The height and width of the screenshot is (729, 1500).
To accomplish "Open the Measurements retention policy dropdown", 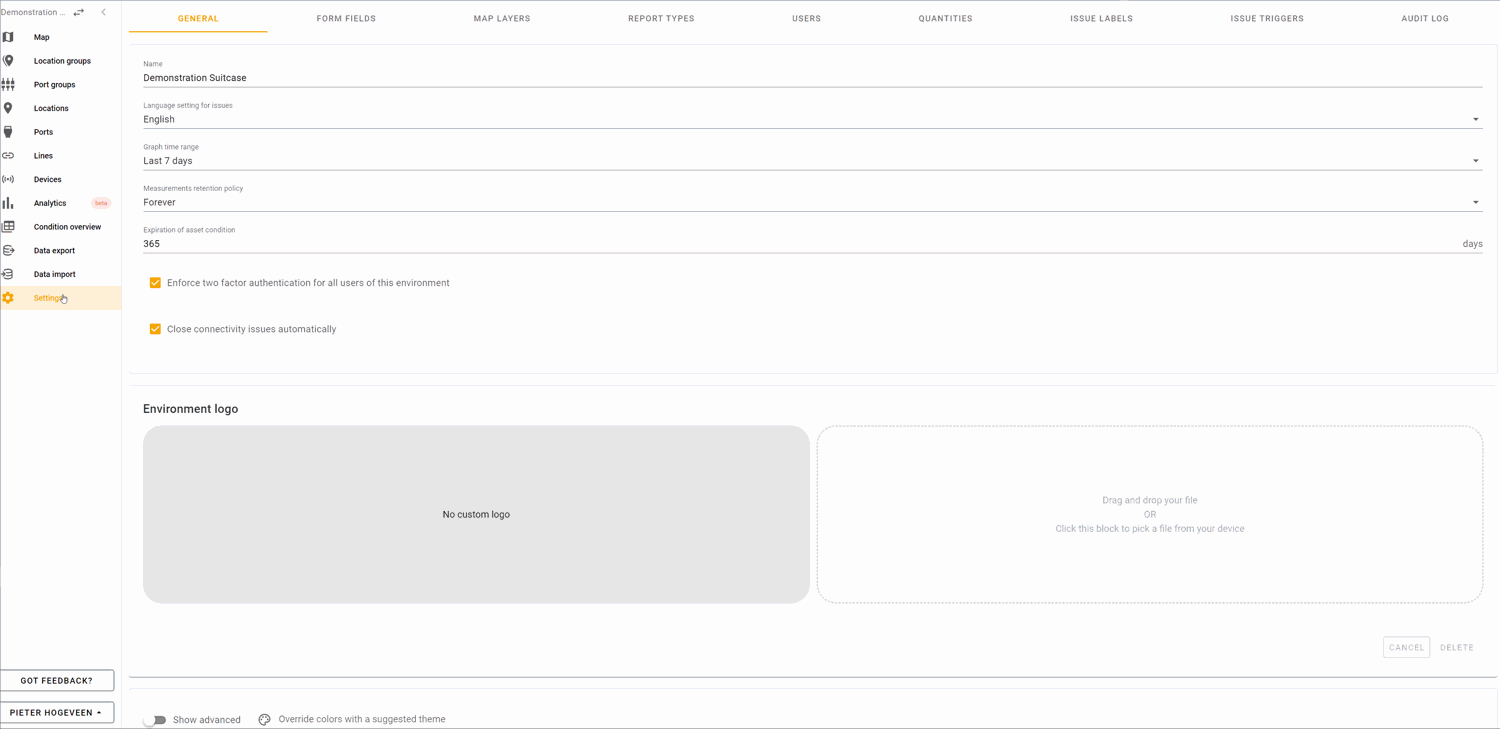I will point(1475,203).
